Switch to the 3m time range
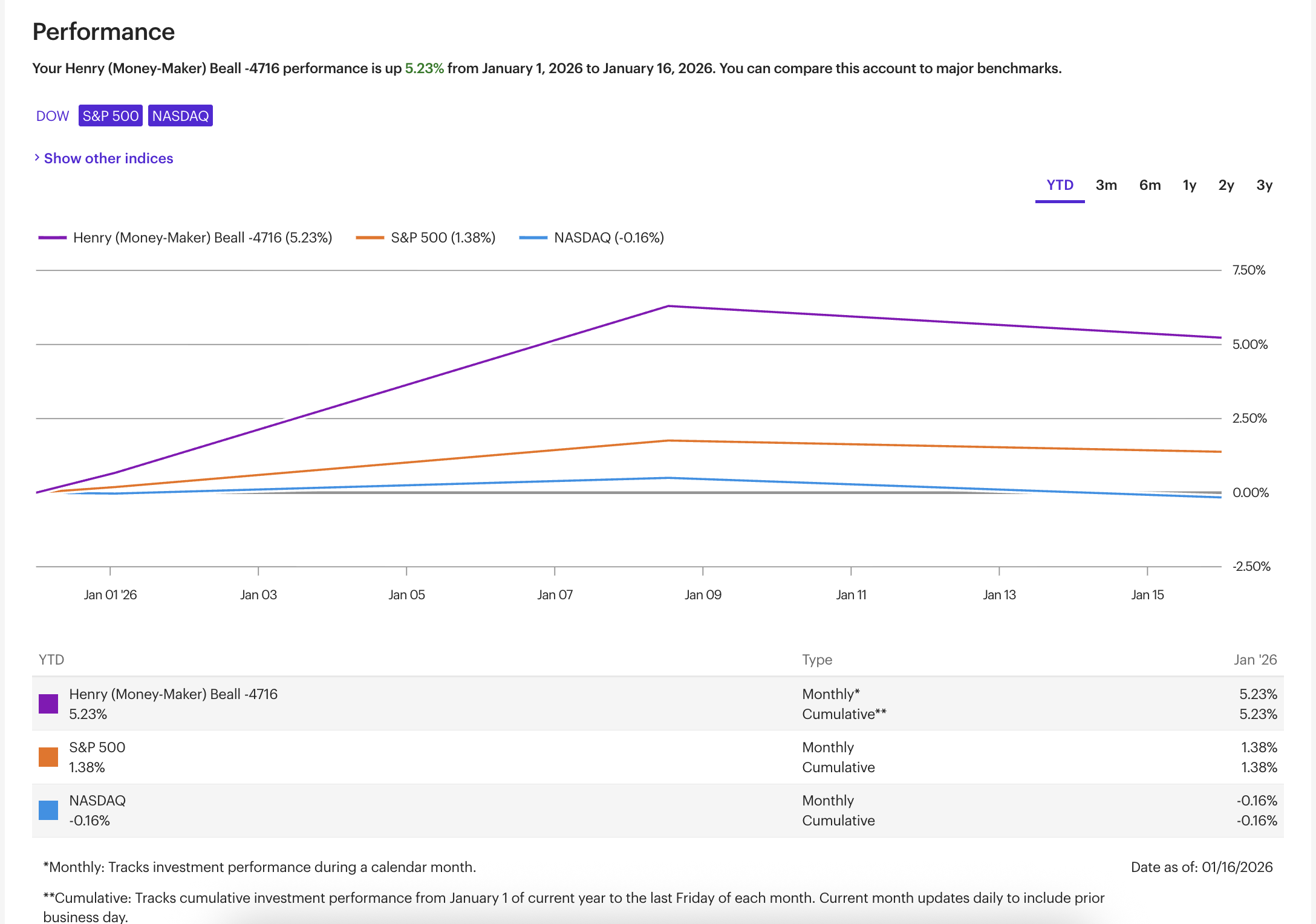 [x=1106, y=185]
